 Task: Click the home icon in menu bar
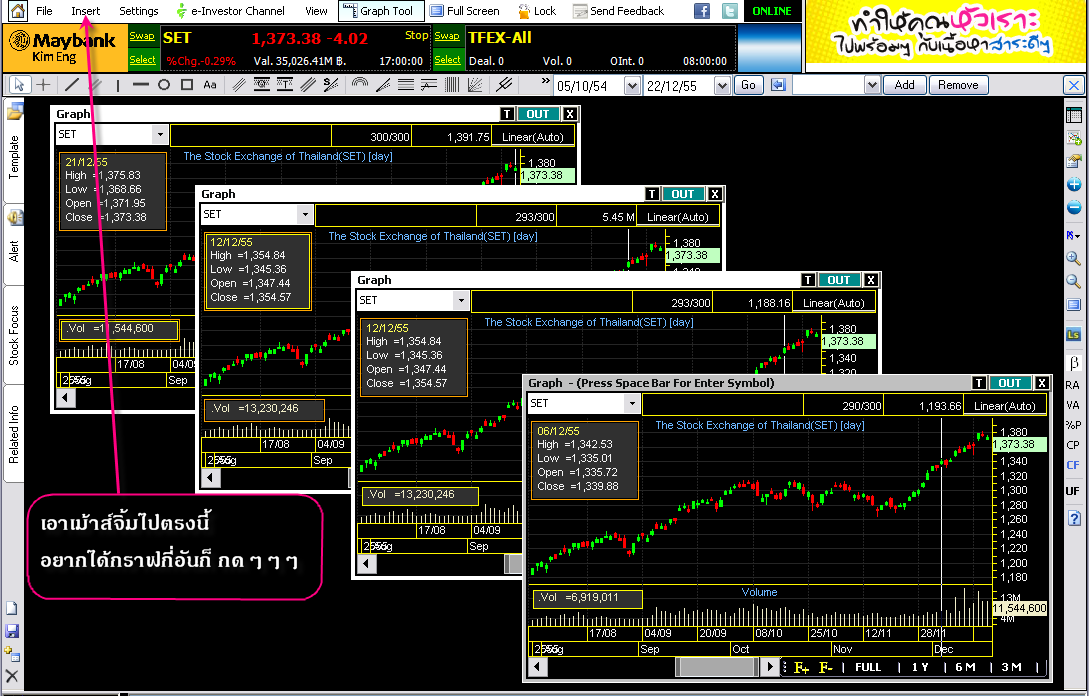(17, 10)
